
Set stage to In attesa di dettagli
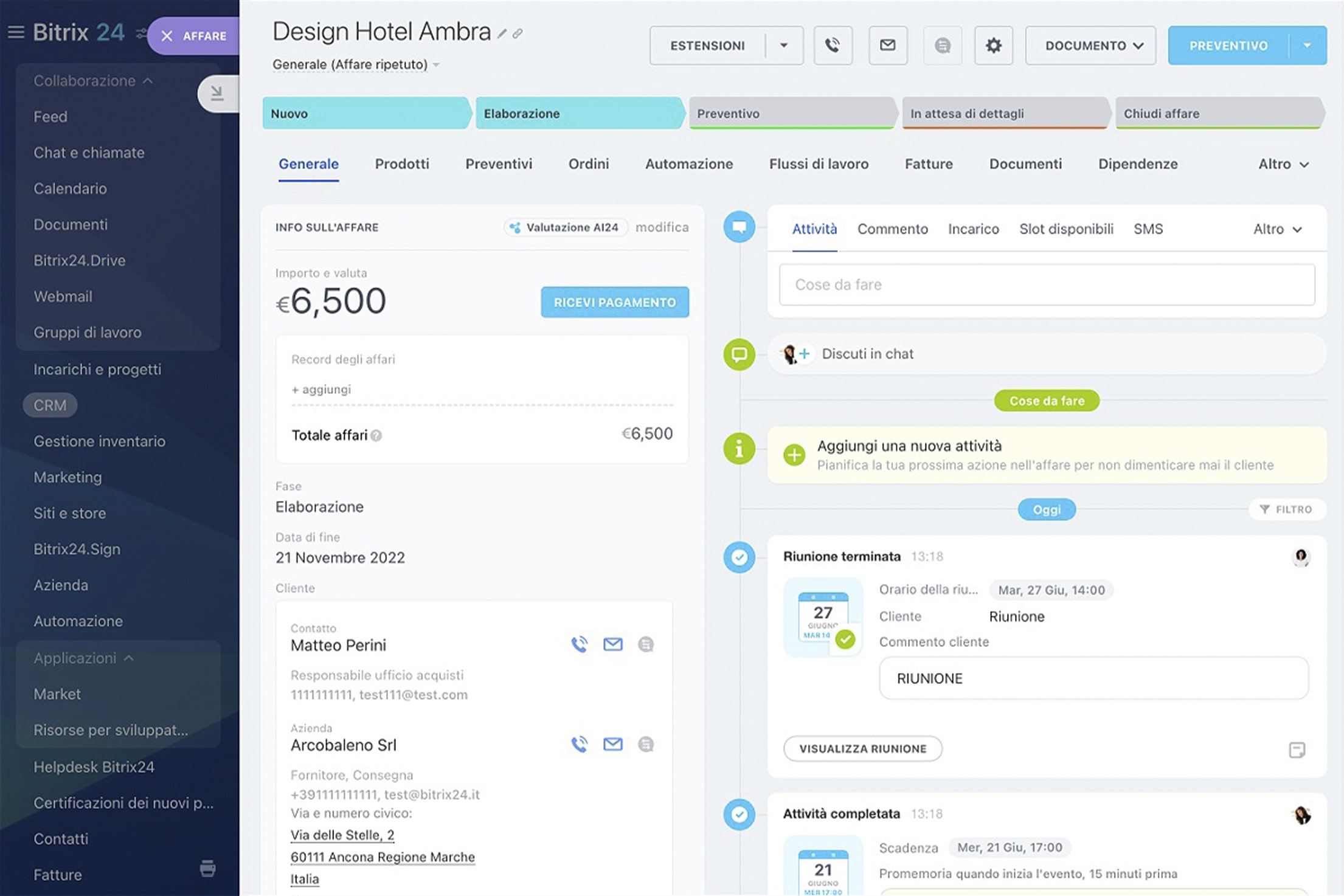point(1005,114)
